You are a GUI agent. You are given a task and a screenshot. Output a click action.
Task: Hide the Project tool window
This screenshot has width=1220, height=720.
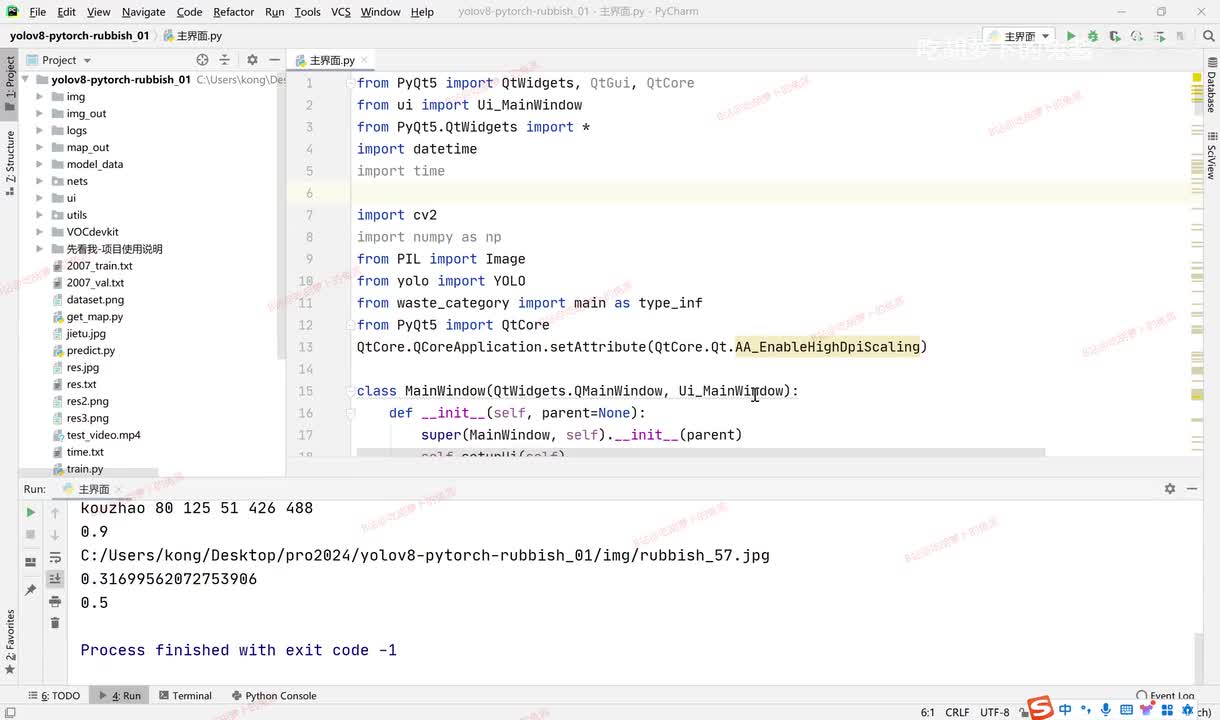pyautogui.click(x=274, y=60)
